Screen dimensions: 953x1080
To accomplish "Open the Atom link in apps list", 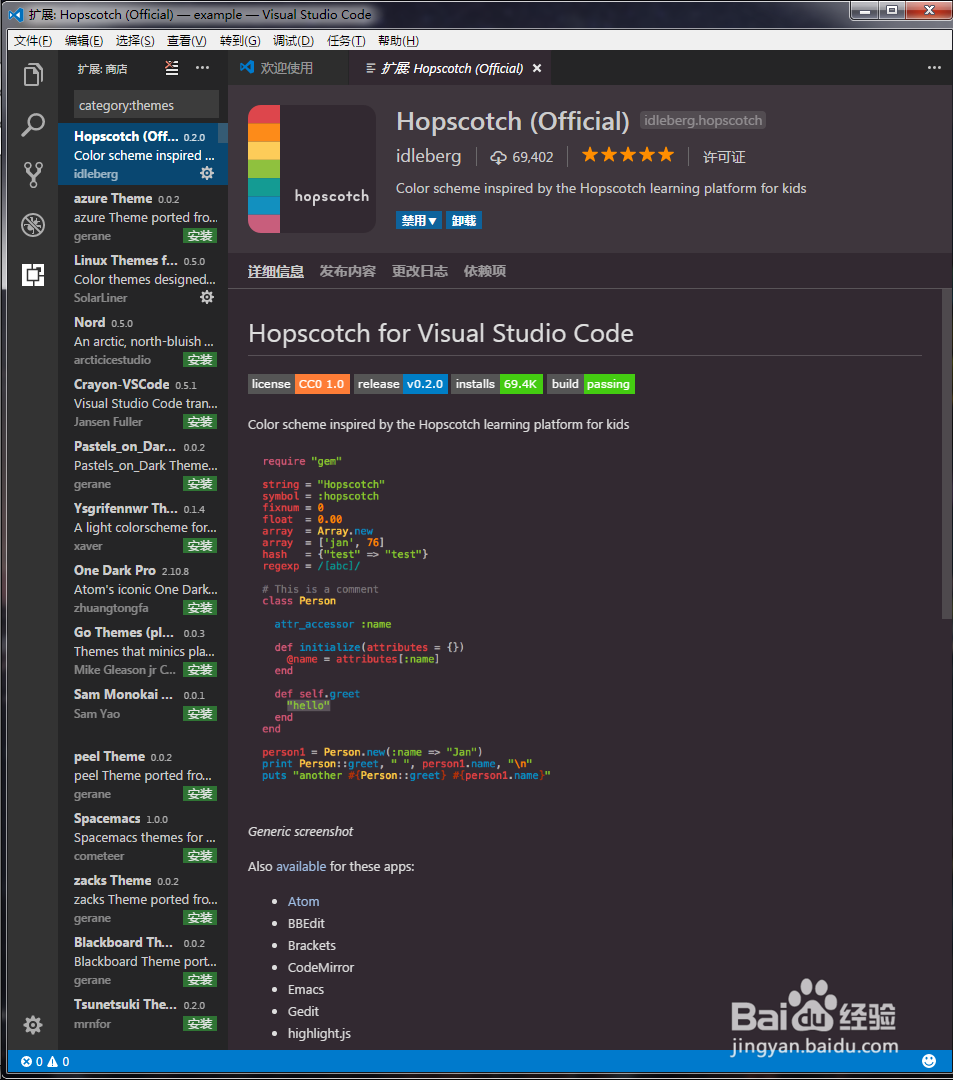I will pos(303,902).
